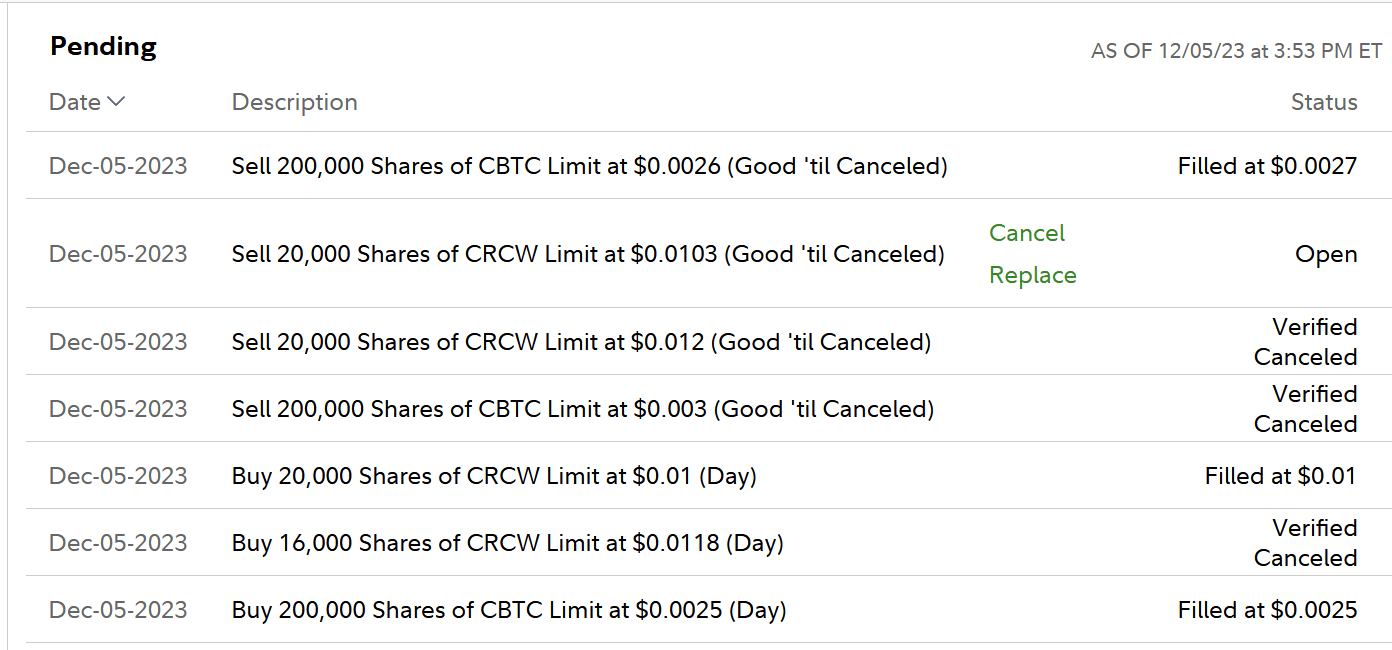
Task: Cancel the open CRCW sell order
Action: (1027, 233)
